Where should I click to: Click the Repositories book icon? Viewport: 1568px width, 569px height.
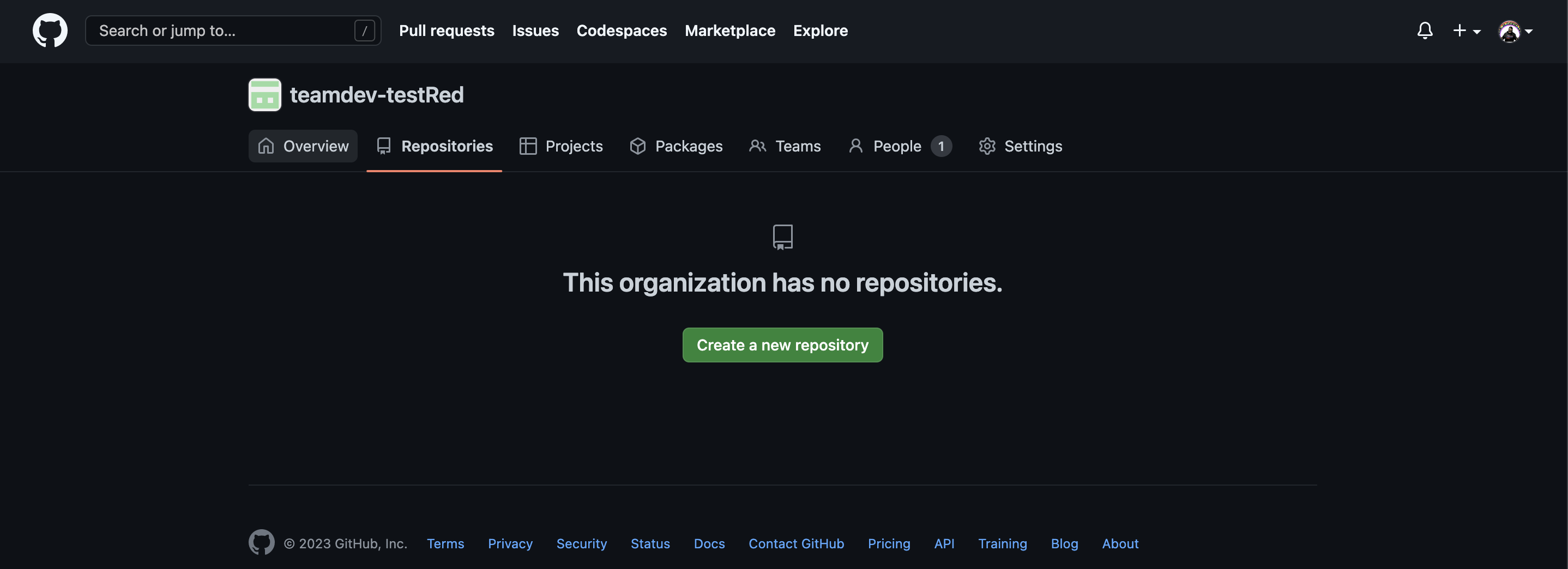click(x=383, y=146)
